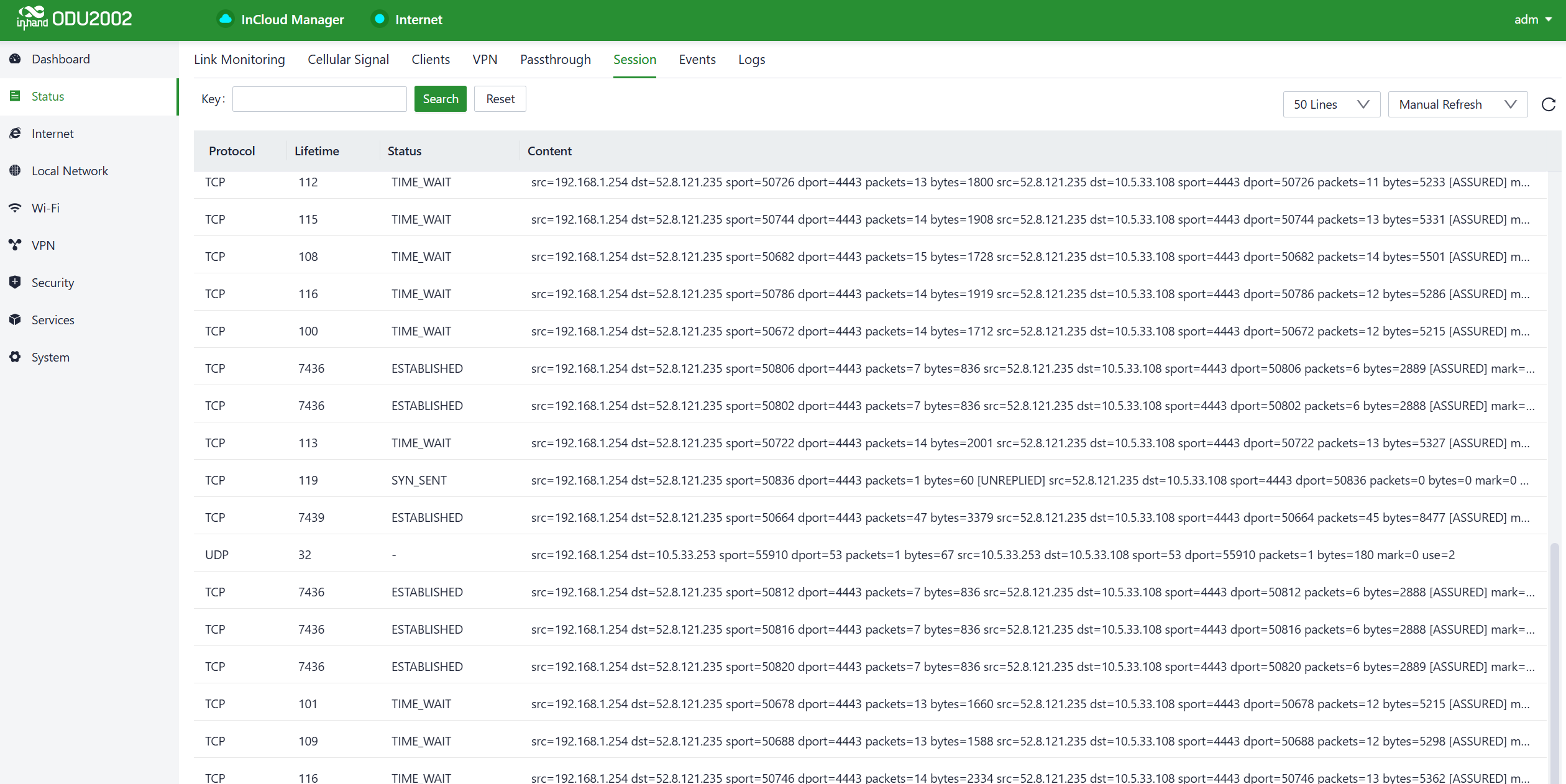Click the Security shield icon in sidebar
This screenshot has width=1566, height=784.
pos(16,283)
